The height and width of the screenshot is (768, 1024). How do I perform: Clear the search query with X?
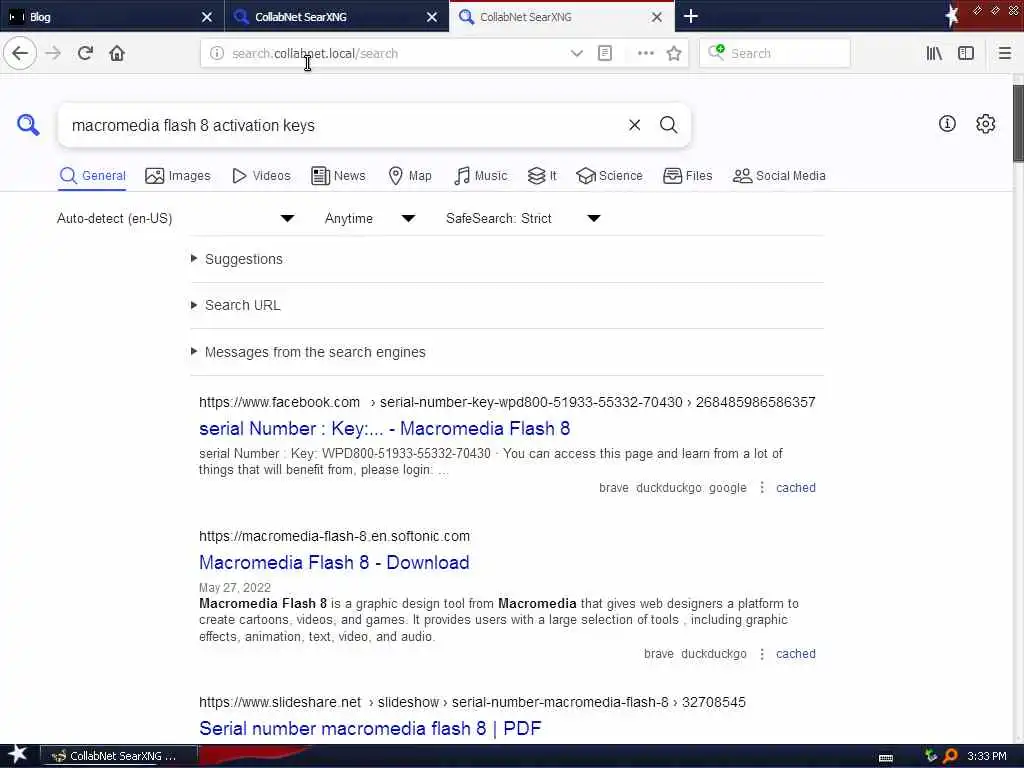[634, 125]
